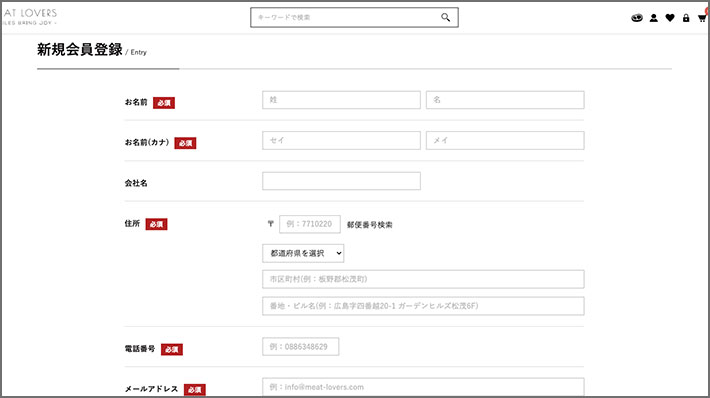
Task: Click the 名 first name field
Action: point(505,100)
